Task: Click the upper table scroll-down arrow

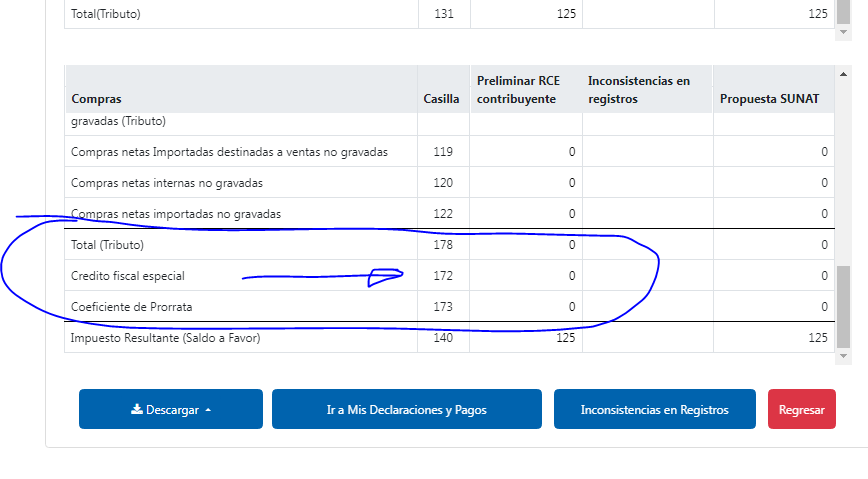Action: (x=844, y=32)
